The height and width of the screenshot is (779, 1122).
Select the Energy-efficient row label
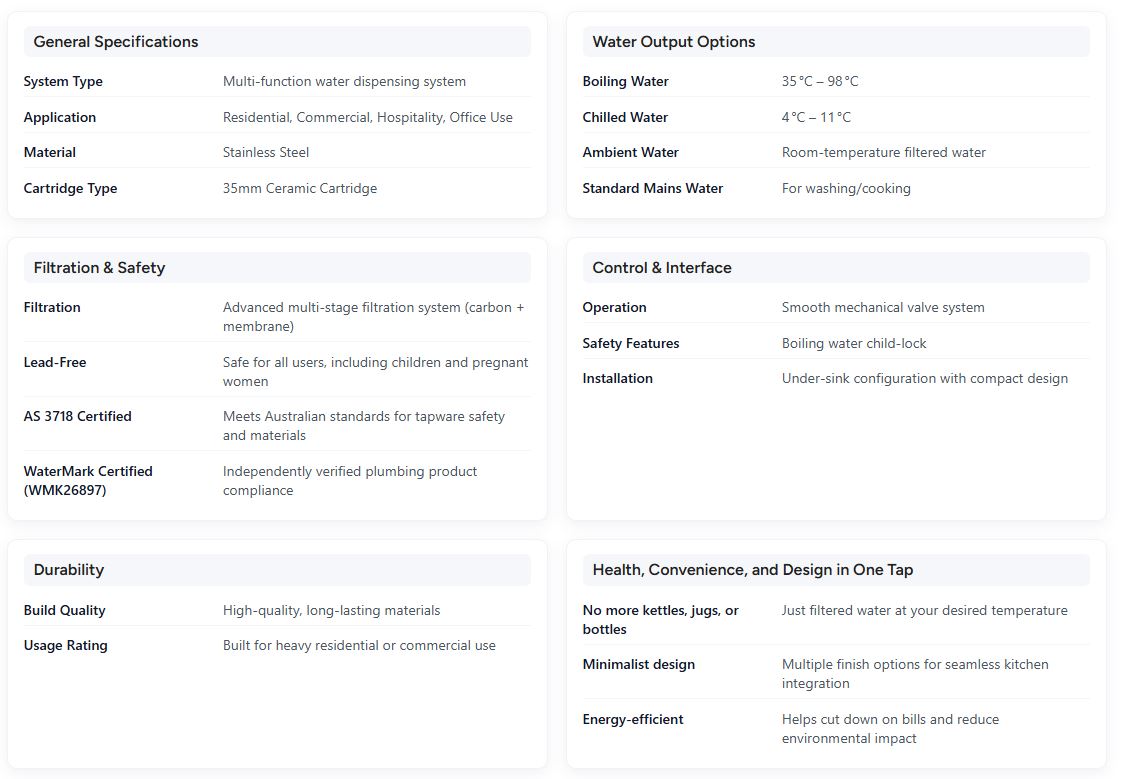(x=633, y=720)
